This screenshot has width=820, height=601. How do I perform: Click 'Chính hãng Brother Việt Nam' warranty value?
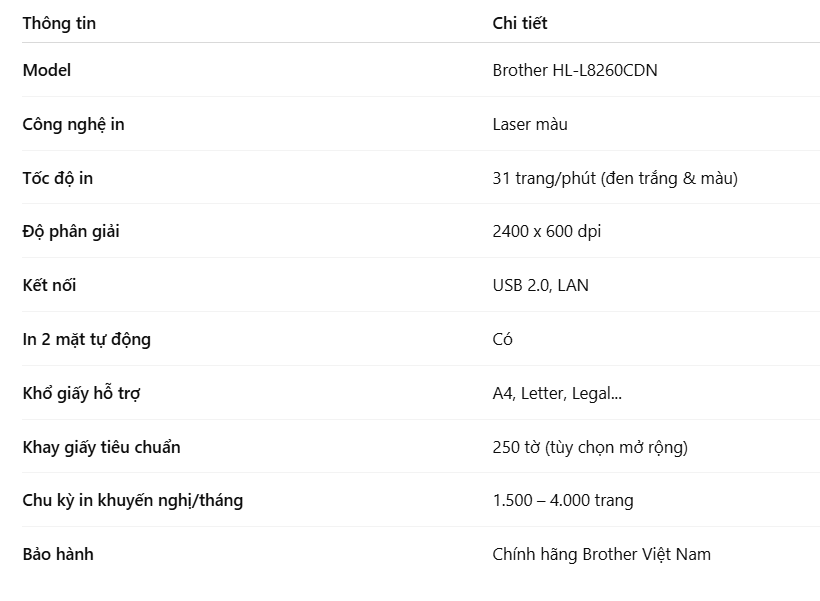pos(601,554)
